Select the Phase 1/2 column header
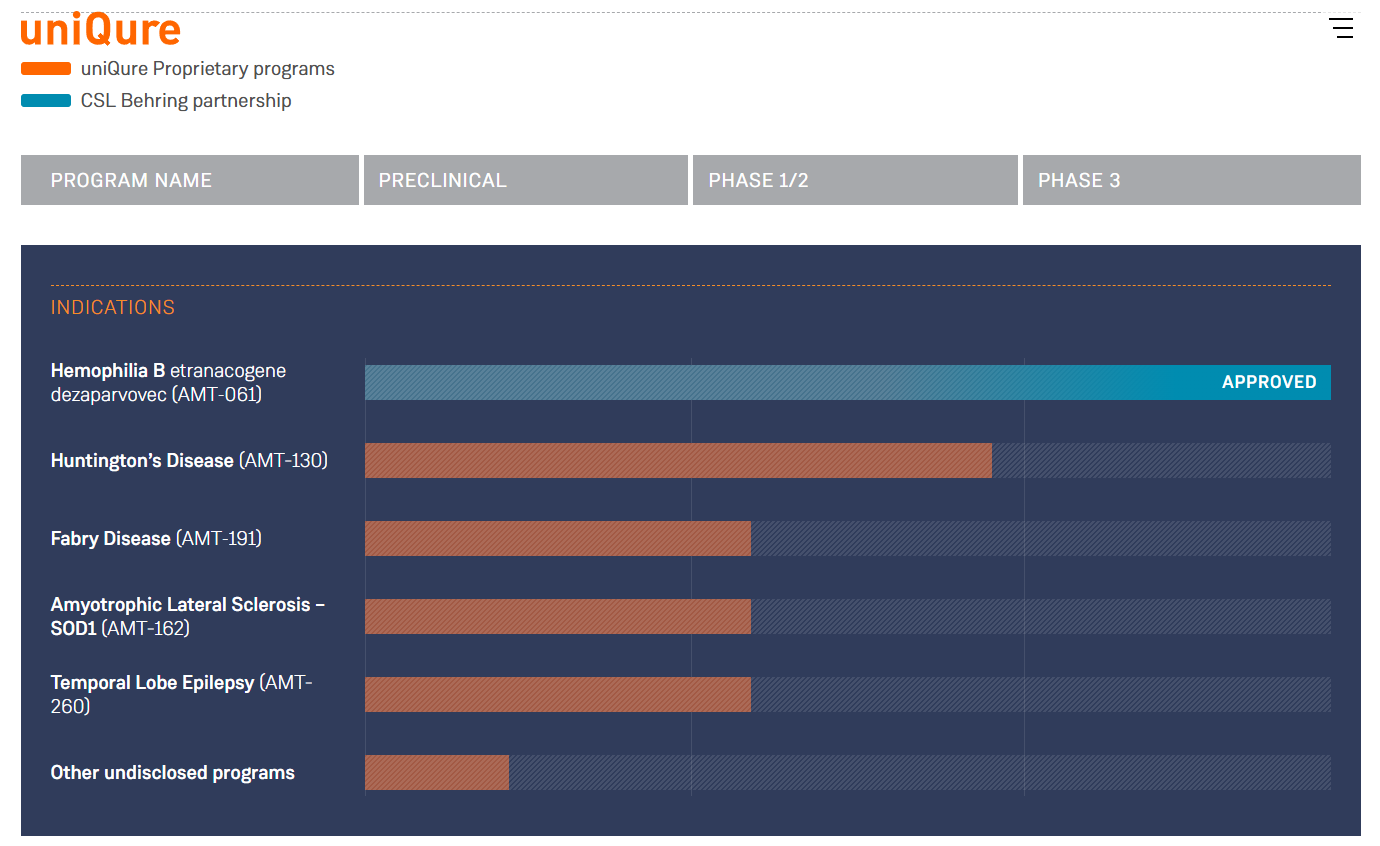Viewport: 1380px width, 846px height. click(x=855, y=180)
